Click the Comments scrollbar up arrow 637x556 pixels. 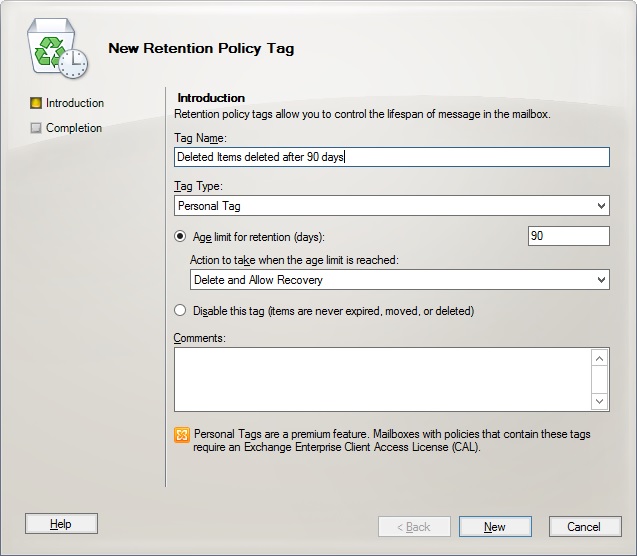coord(599,359)
